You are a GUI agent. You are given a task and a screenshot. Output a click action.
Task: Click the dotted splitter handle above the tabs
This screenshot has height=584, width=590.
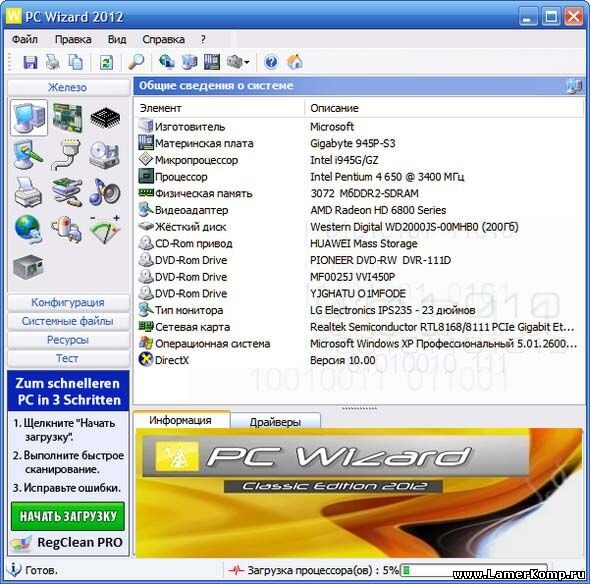pos(359,408)
